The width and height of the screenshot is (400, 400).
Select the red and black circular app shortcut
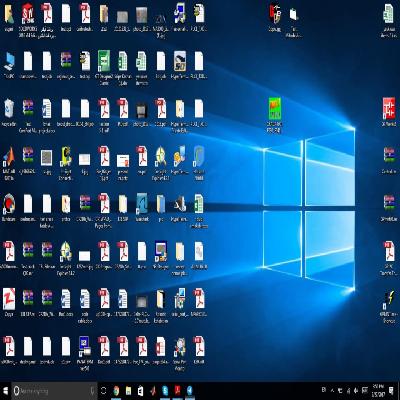(x=9, y=204)
